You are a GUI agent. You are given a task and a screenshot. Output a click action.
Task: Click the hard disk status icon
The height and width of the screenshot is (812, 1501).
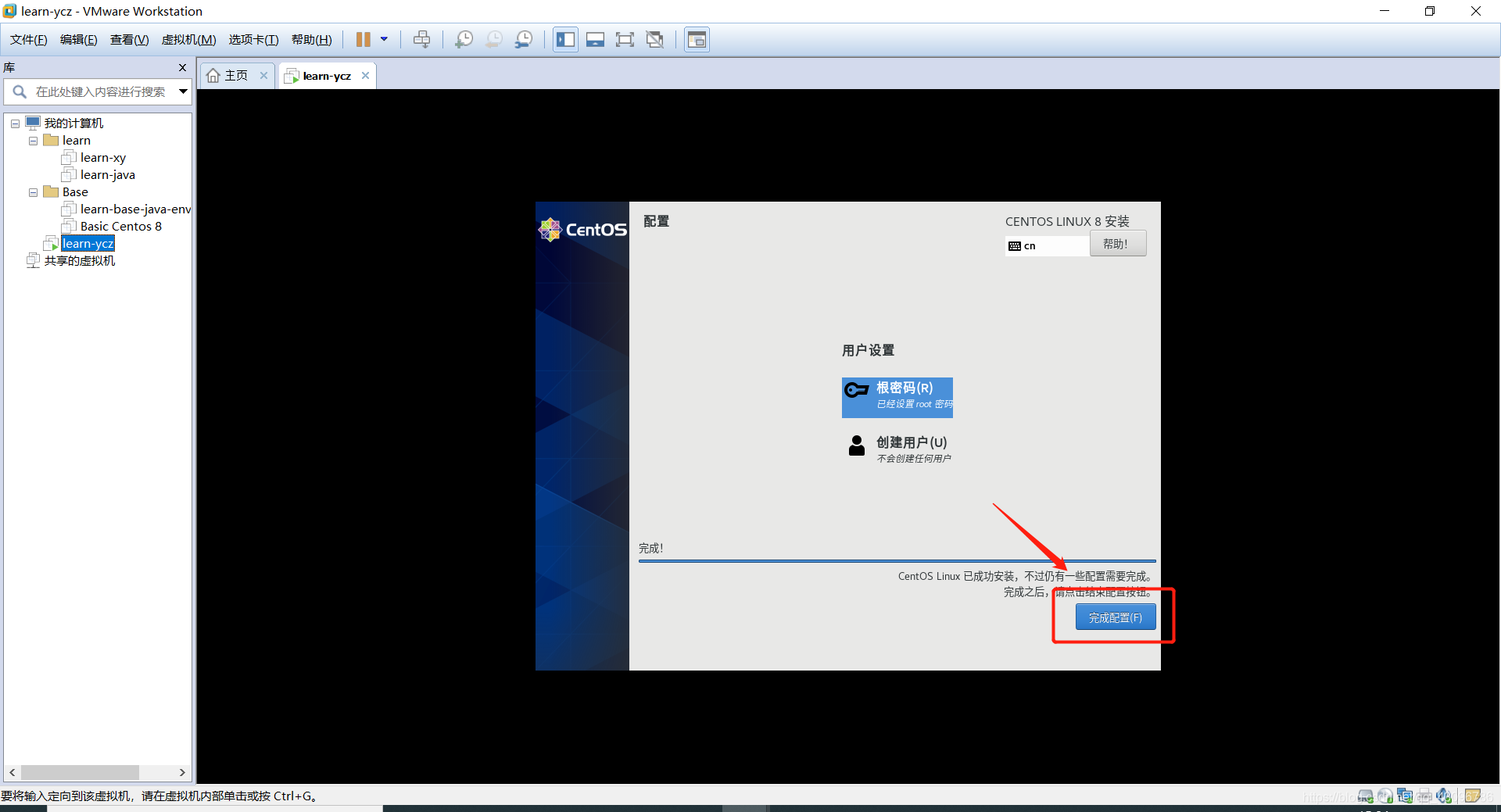tap(1365, 796)
